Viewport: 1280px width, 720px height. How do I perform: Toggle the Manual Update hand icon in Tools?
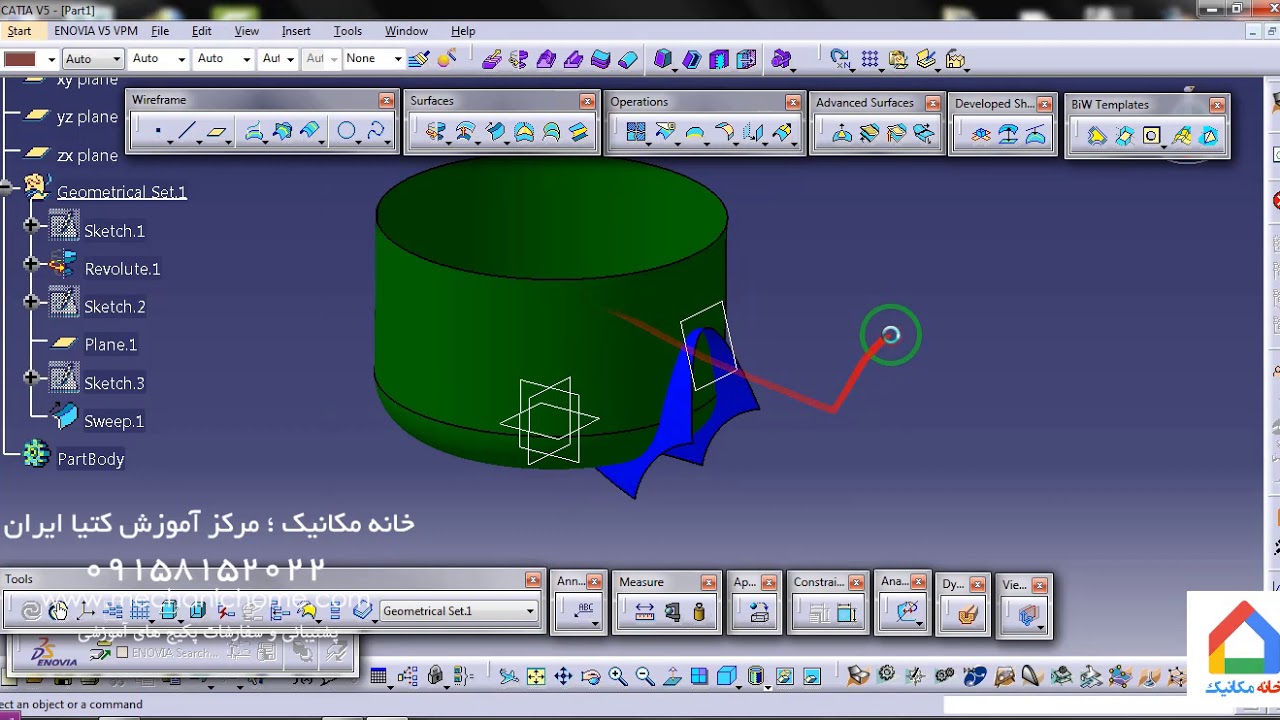(58, 611)
